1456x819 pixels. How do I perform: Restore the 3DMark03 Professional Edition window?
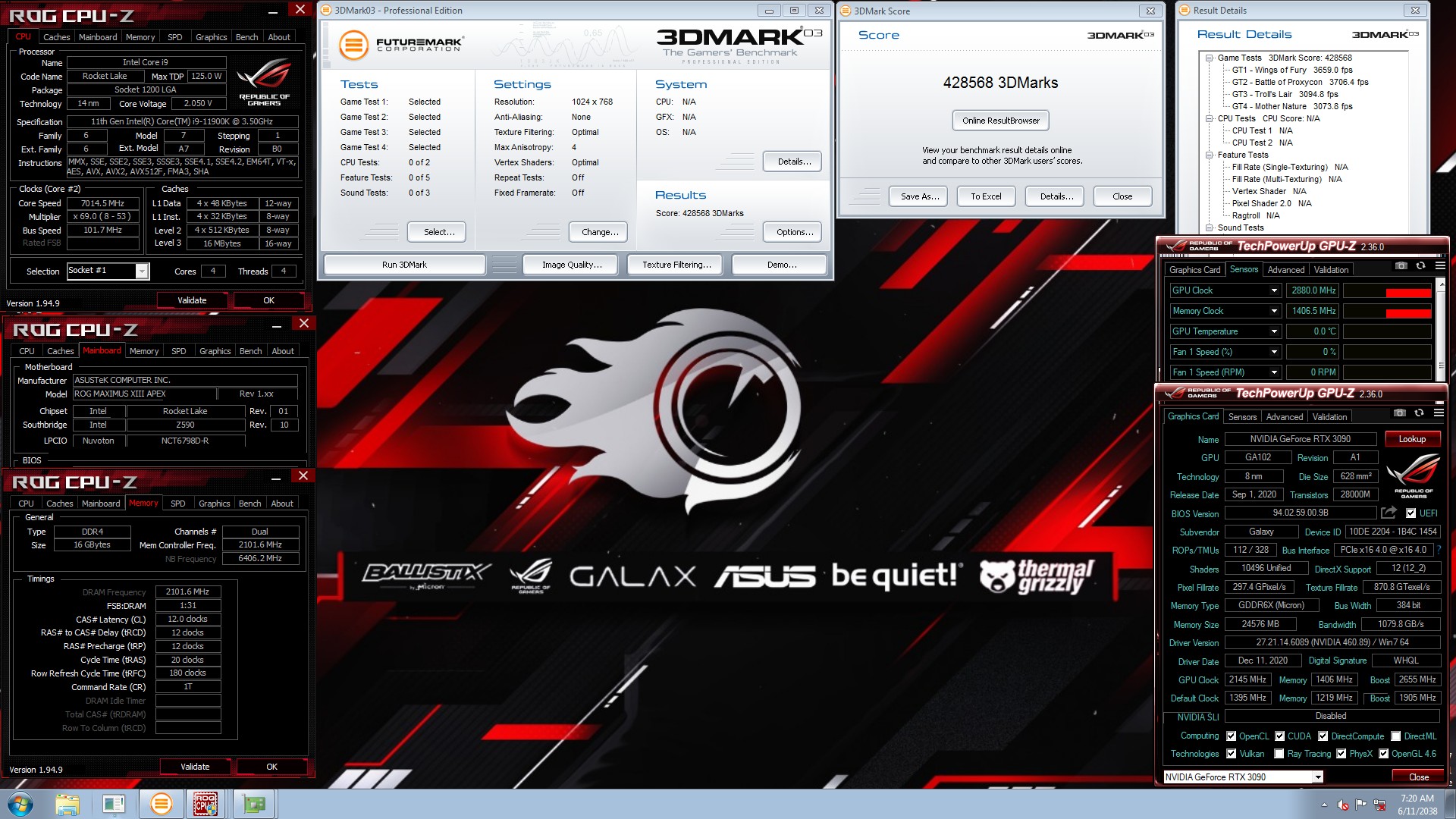(x=794, y=11)
